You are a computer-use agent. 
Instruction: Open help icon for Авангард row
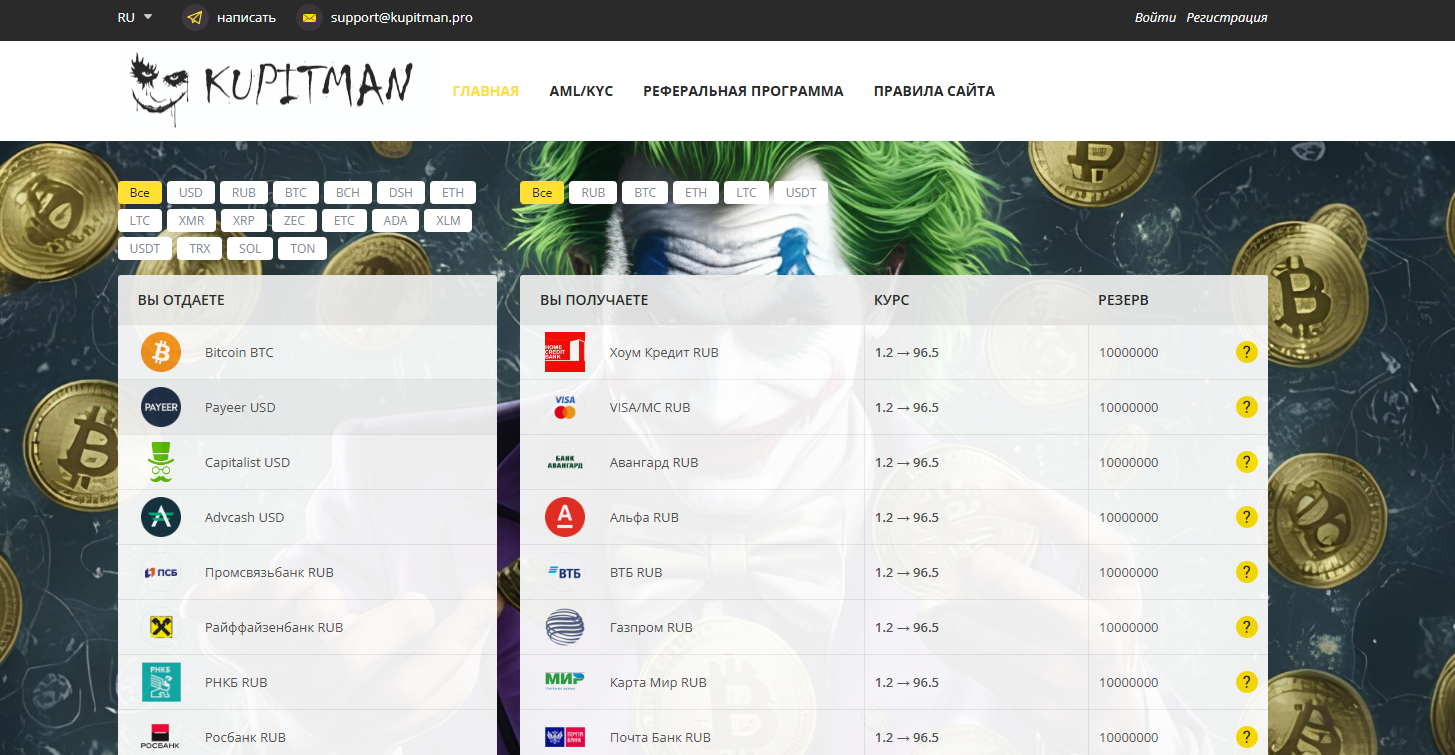tap(1246, 462)
